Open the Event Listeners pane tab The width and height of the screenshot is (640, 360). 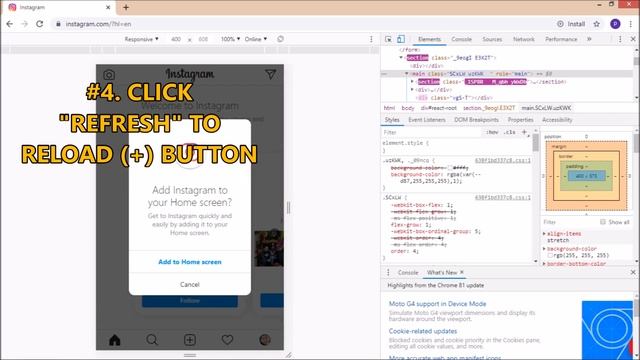tap(427, 120)
